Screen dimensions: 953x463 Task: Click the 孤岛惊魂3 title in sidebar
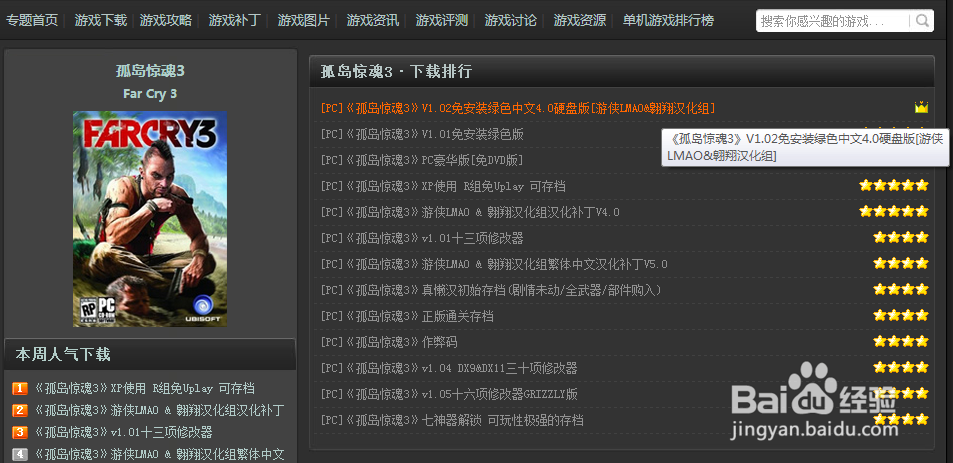(150, 71)
